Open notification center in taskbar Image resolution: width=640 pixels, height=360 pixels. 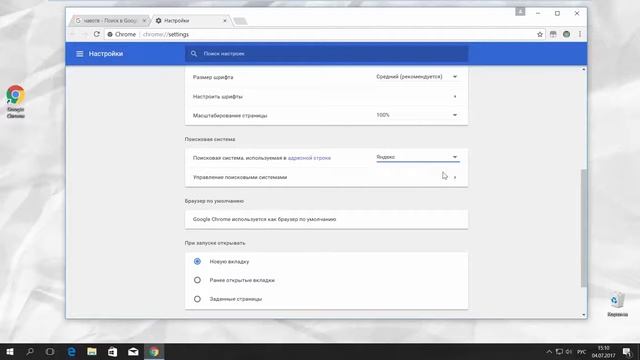(x=627, y=352)
